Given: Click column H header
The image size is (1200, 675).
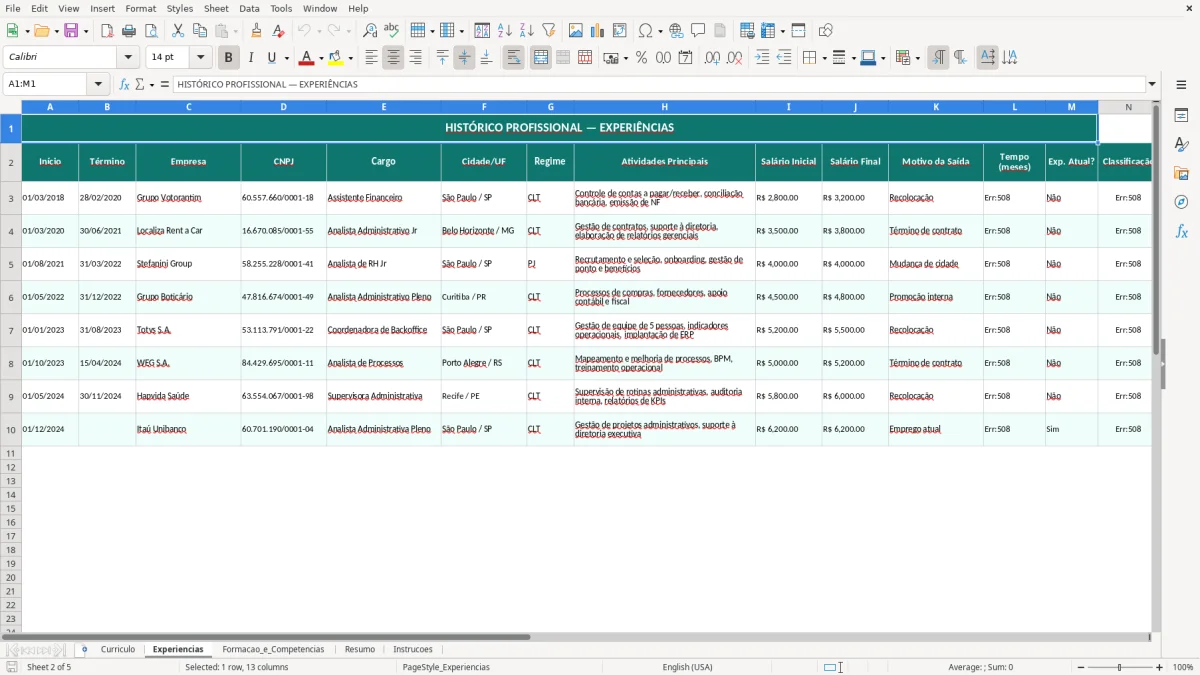Looking at the screenshot, I should [x=664, y=107].
